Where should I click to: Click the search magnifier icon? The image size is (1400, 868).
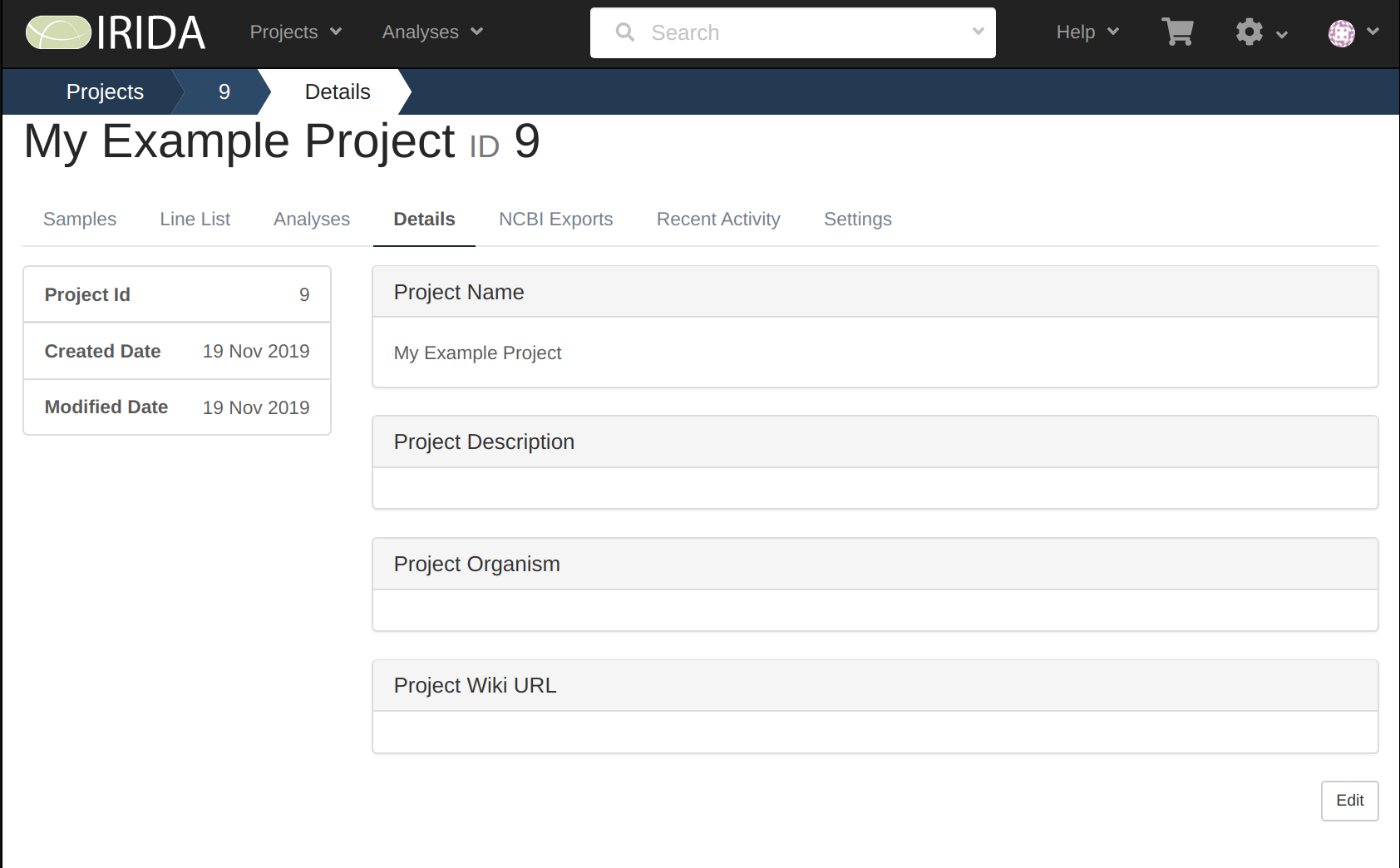coord(625,32)
